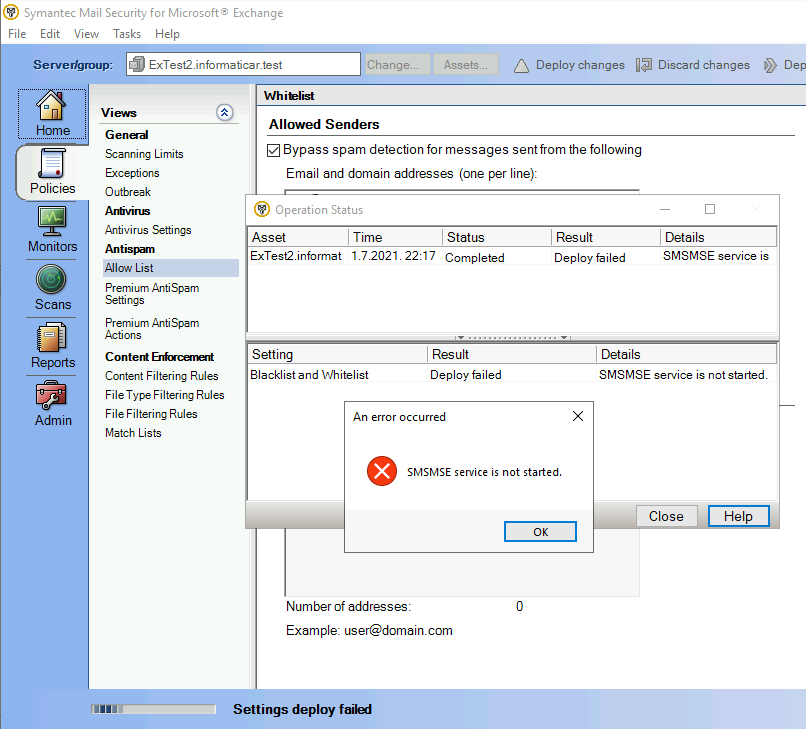806x729 pixels.
Task: Select Outbreak view
Action: click(x=127, y=192)
